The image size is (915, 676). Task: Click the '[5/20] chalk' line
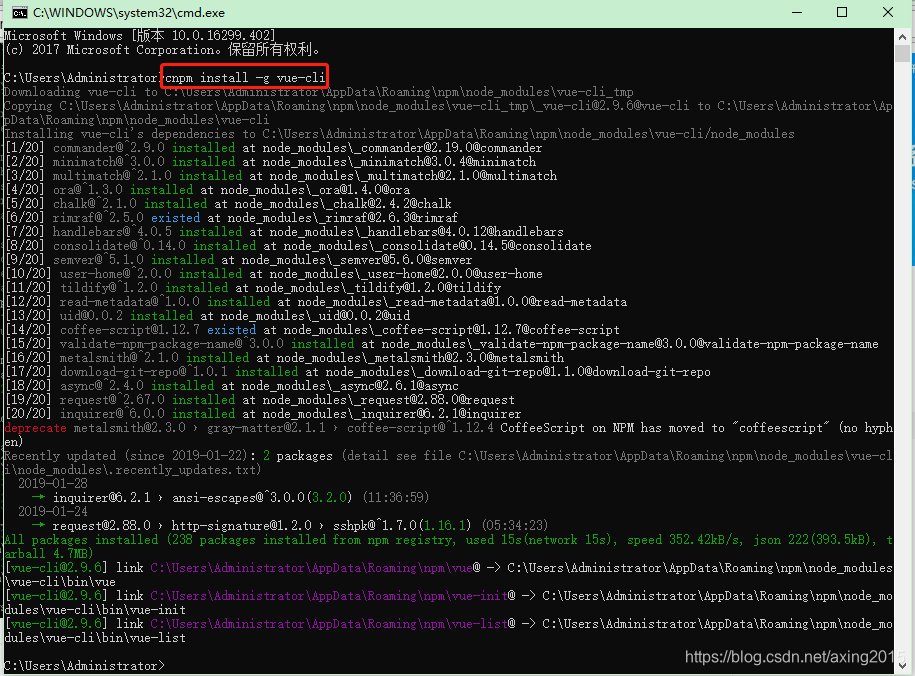coord(228,204)
